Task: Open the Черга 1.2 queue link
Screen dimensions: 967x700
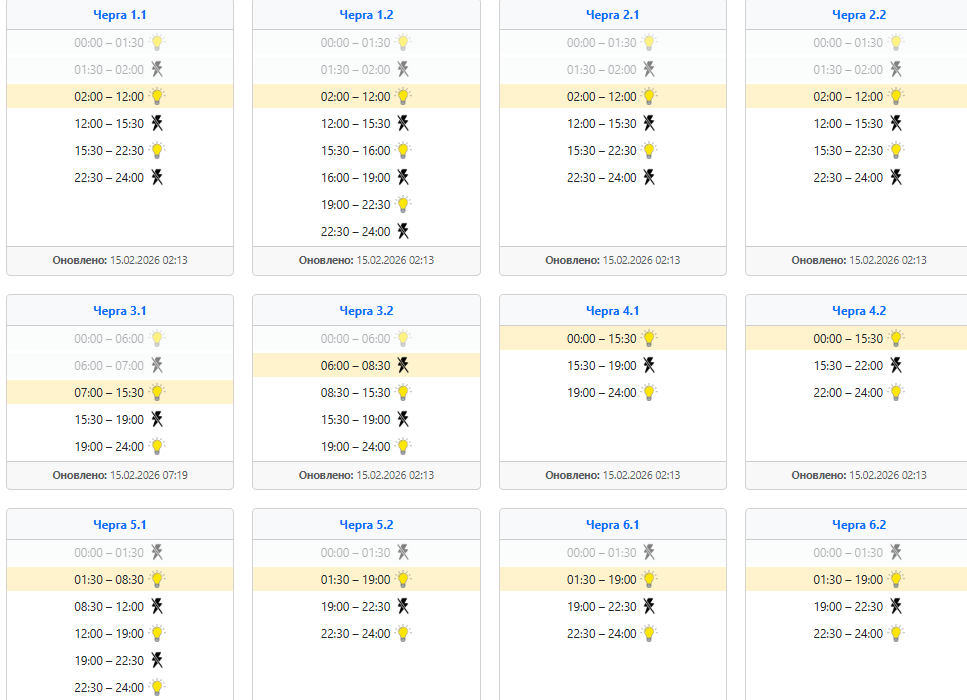Action: click(366, 15)
